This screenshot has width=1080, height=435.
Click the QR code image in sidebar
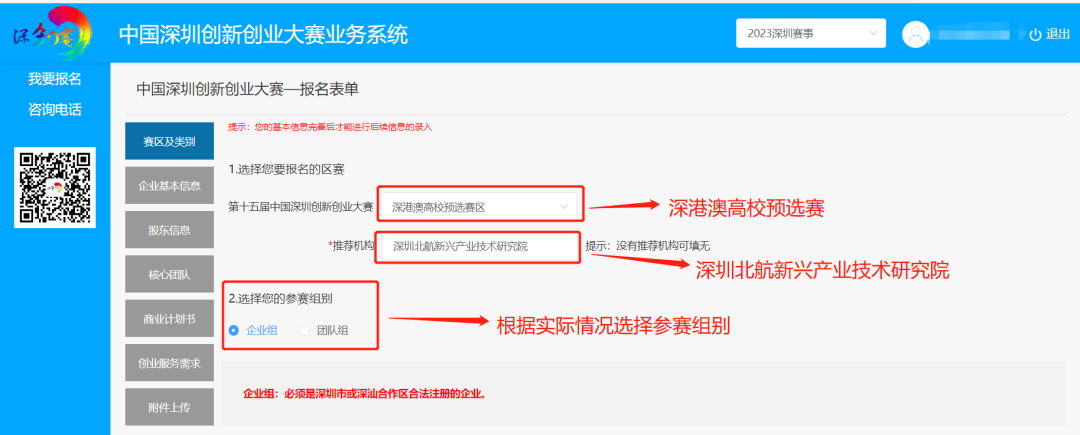[55, 187]
